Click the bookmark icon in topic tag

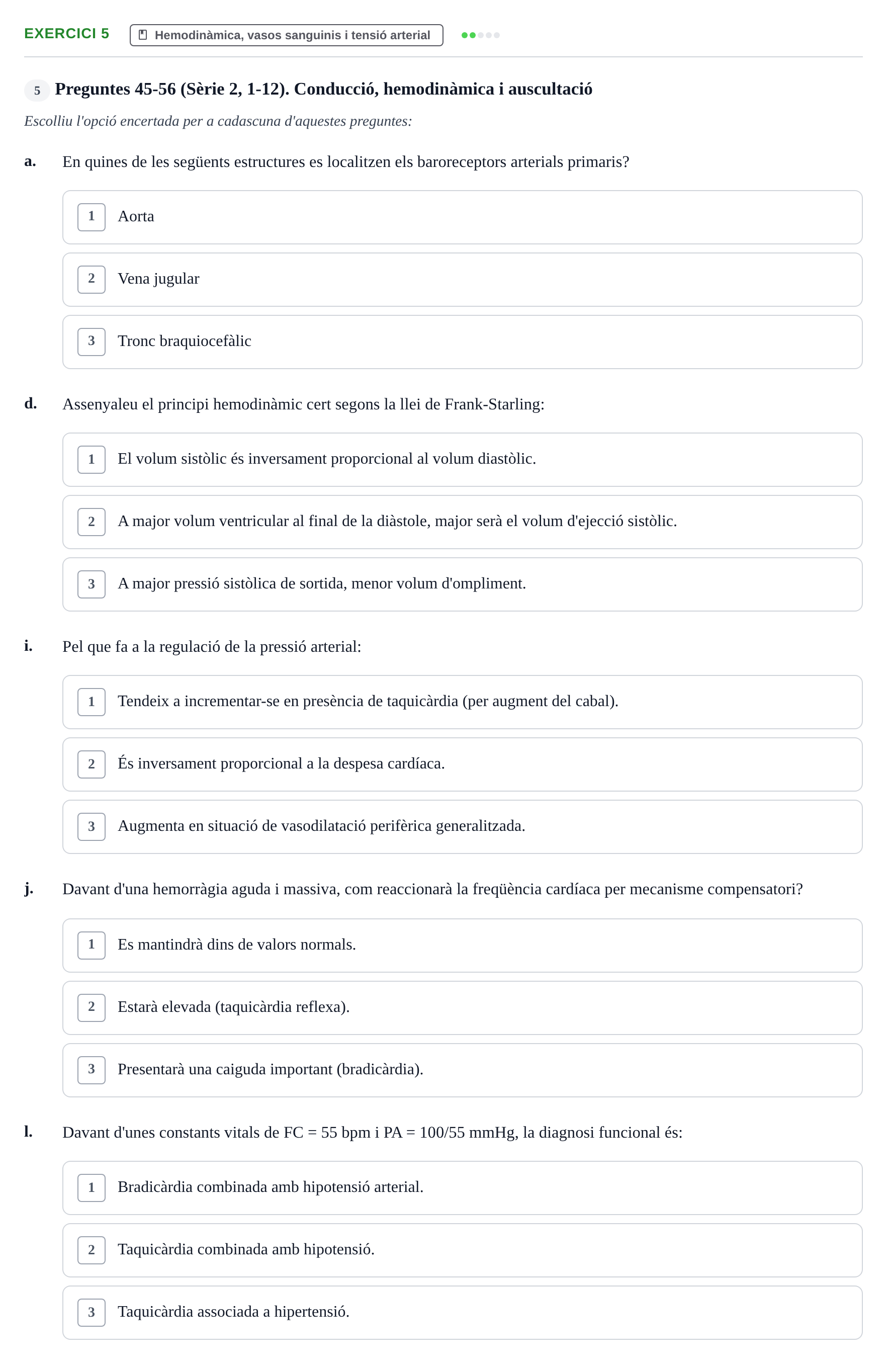(x=143, y=35)
